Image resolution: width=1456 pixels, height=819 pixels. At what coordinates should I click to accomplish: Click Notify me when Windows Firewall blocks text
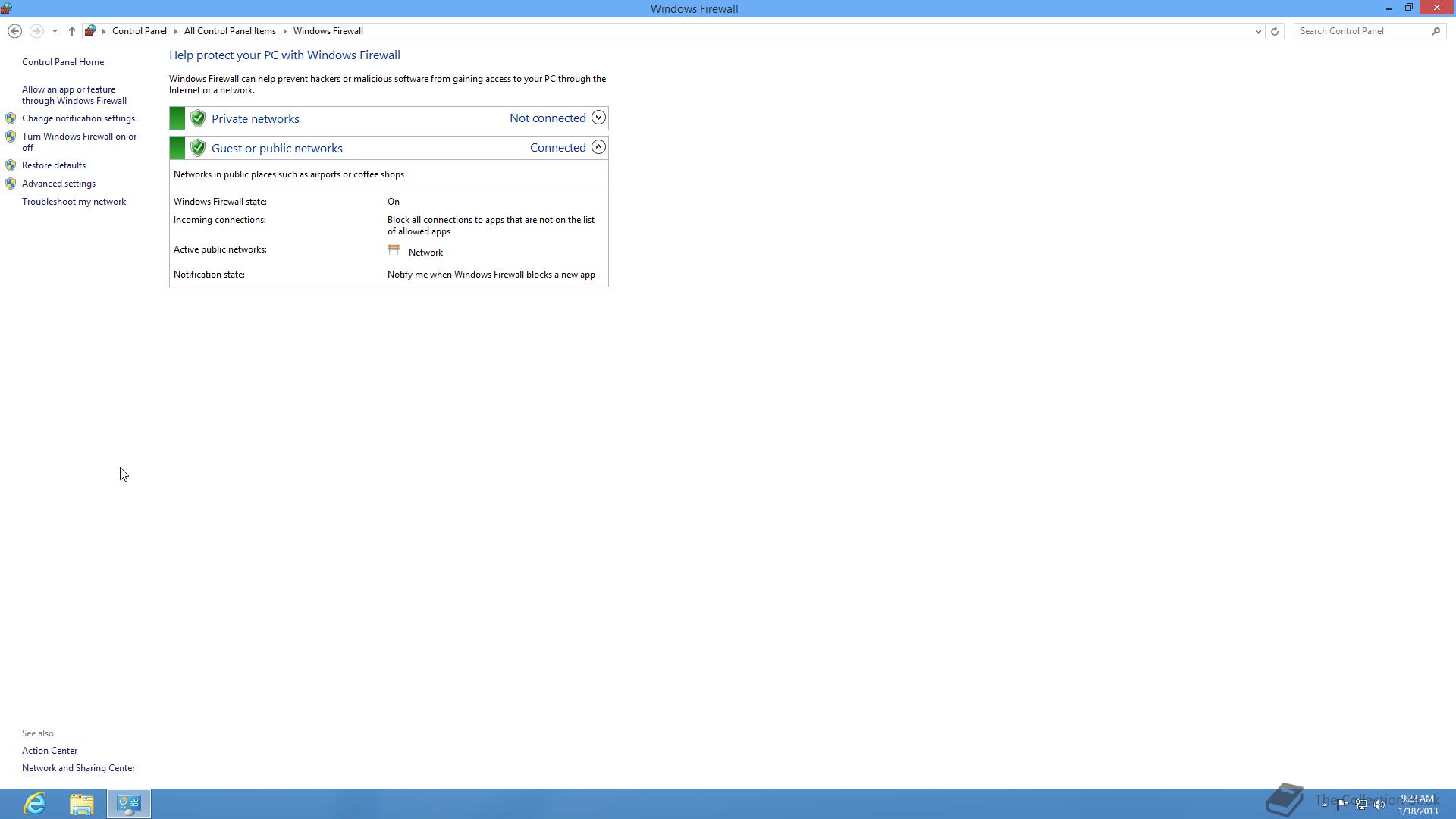click(491, 275)
